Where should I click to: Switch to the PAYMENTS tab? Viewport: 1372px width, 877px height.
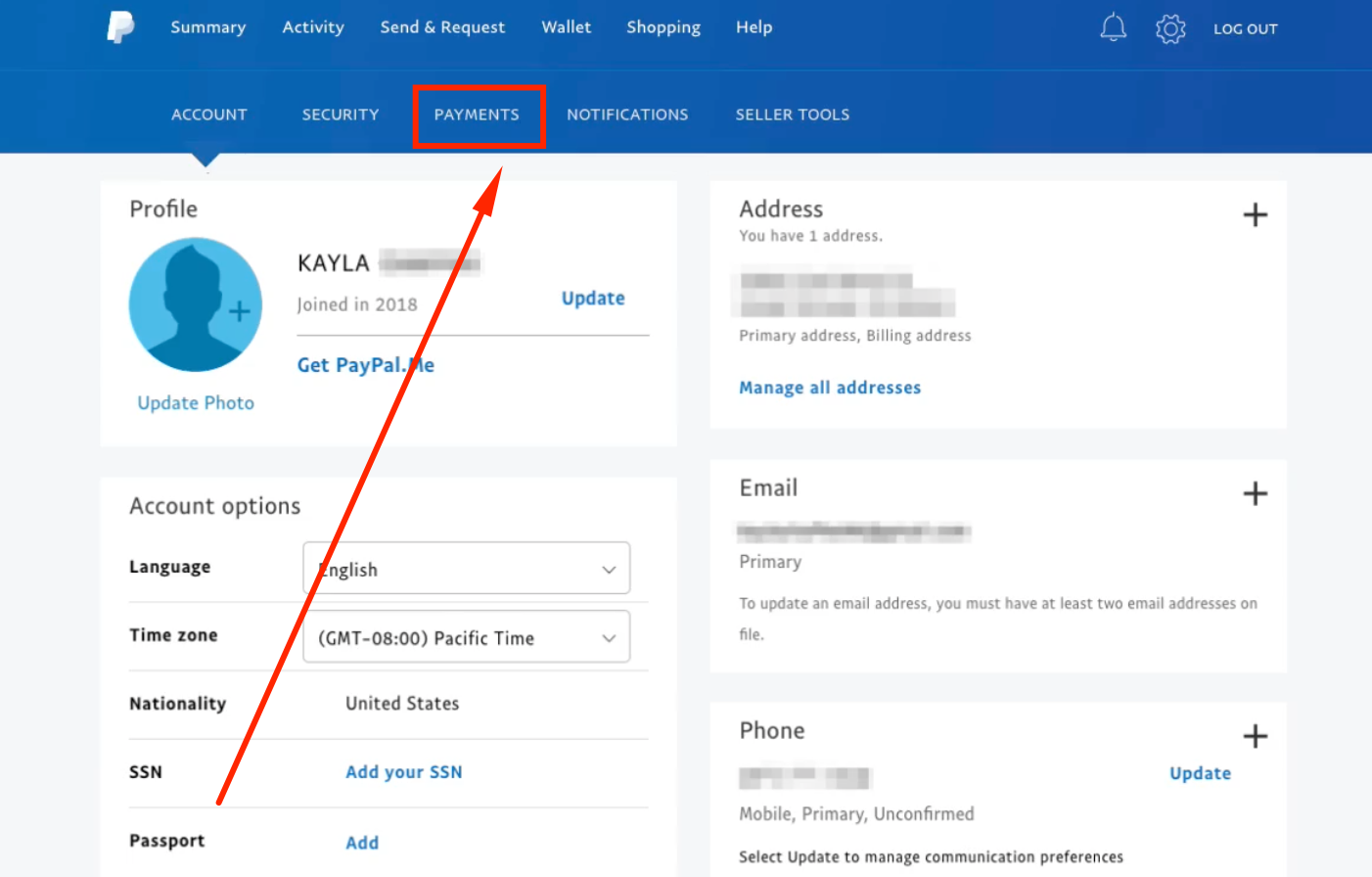click(x=477, y=115)
